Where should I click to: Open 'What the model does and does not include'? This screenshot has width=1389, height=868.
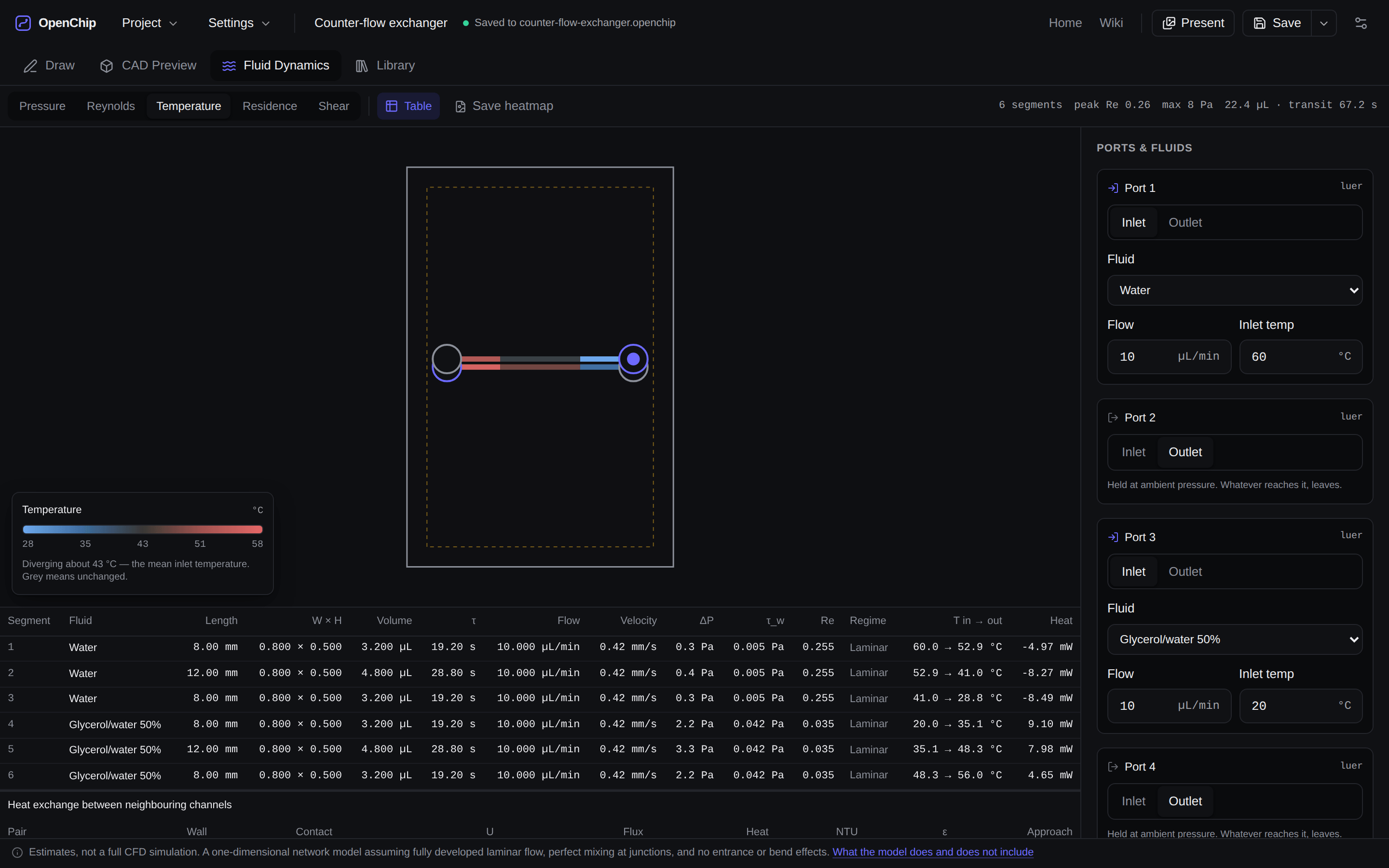933,853
